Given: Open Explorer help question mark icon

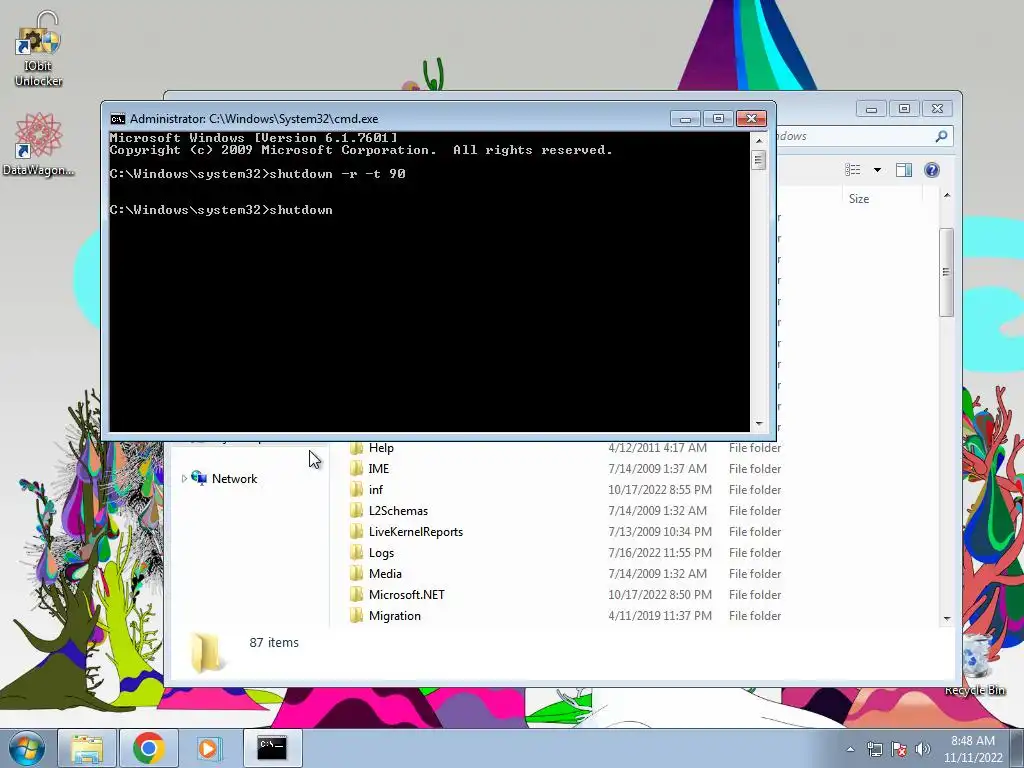Looking at the screenshot, I should point(932,170).
